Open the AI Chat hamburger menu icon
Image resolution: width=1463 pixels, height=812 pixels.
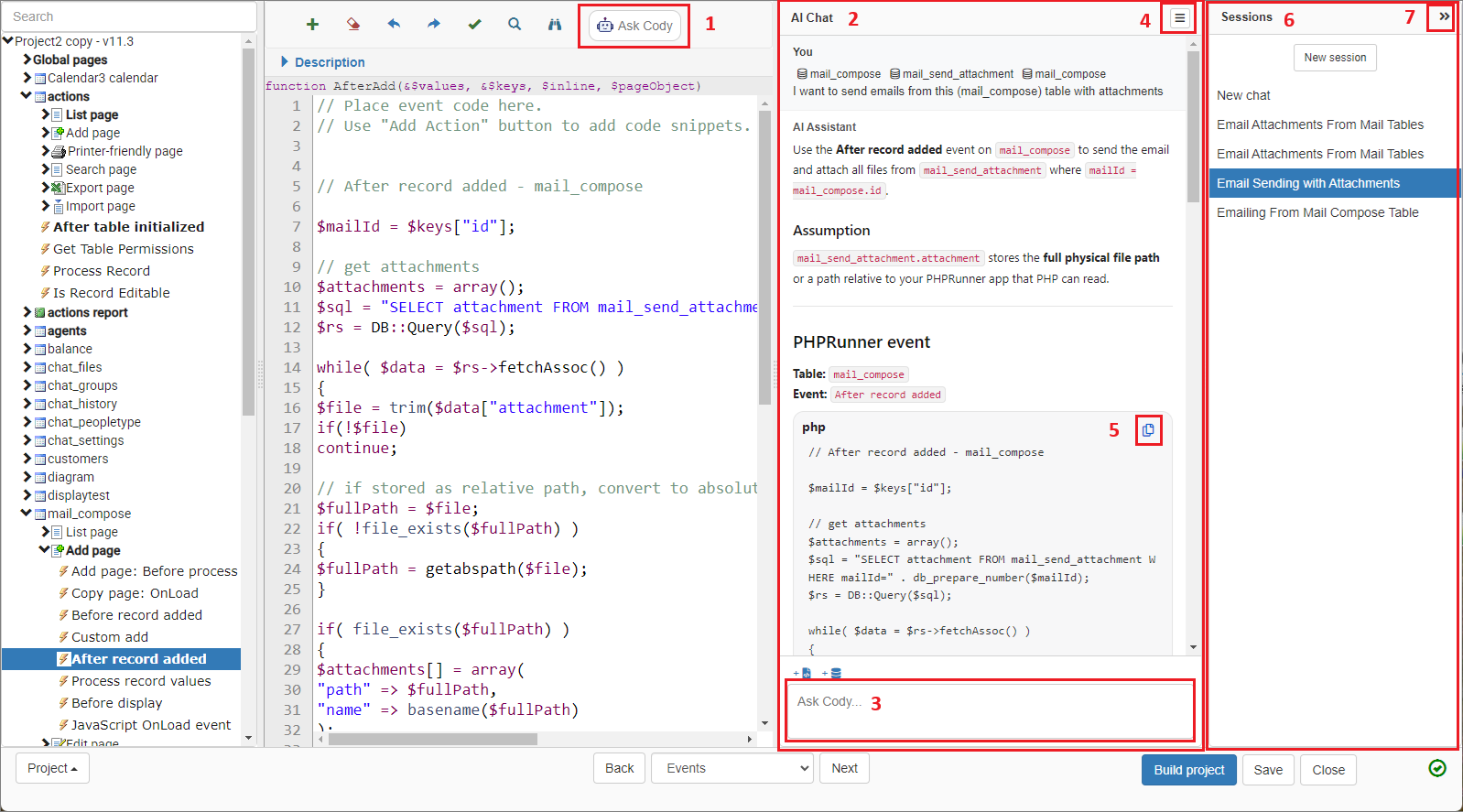click(x=1179, y=18)
